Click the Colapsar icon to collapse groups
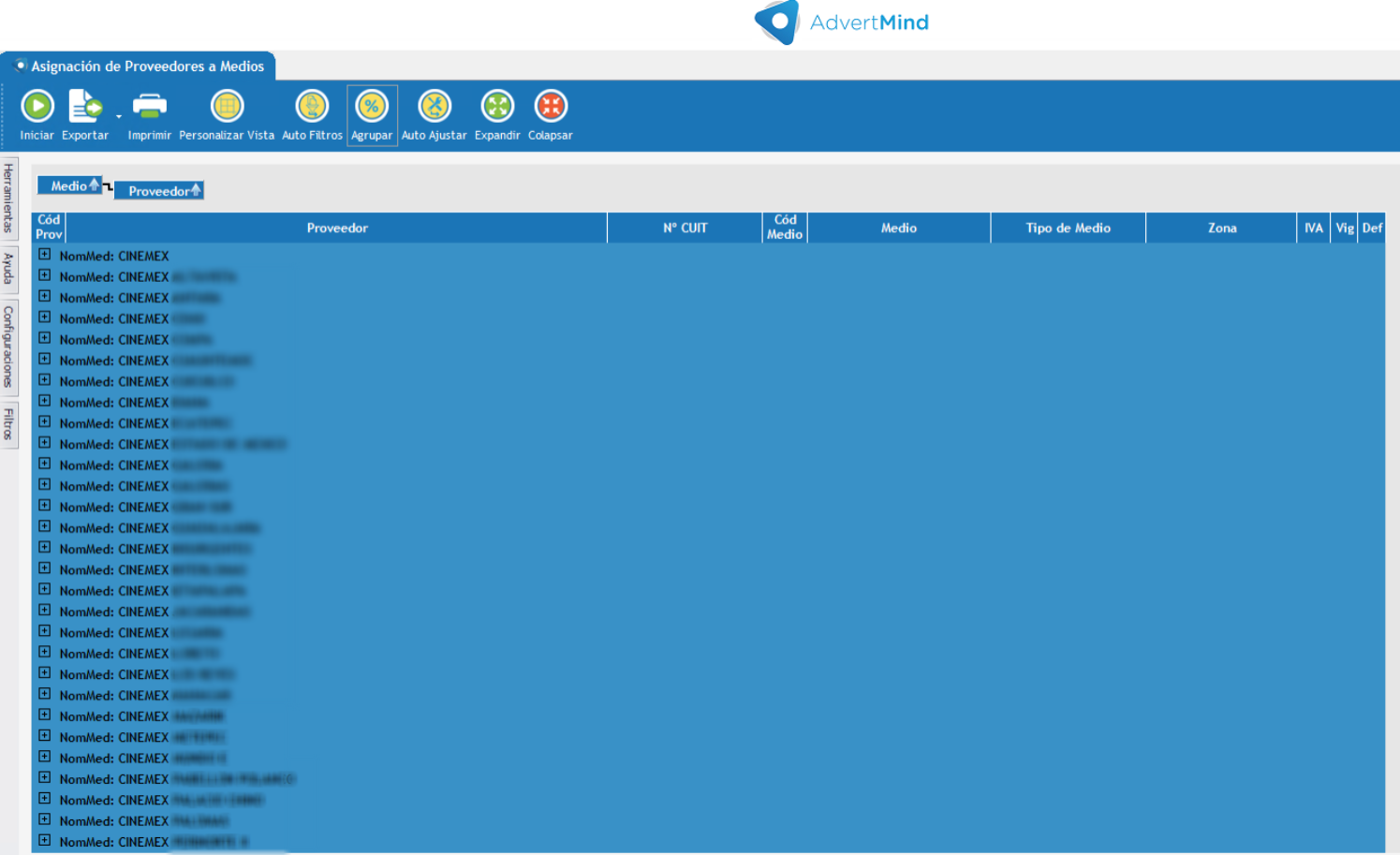Viewport: 1400px width, 855px height. coord(551,107)
